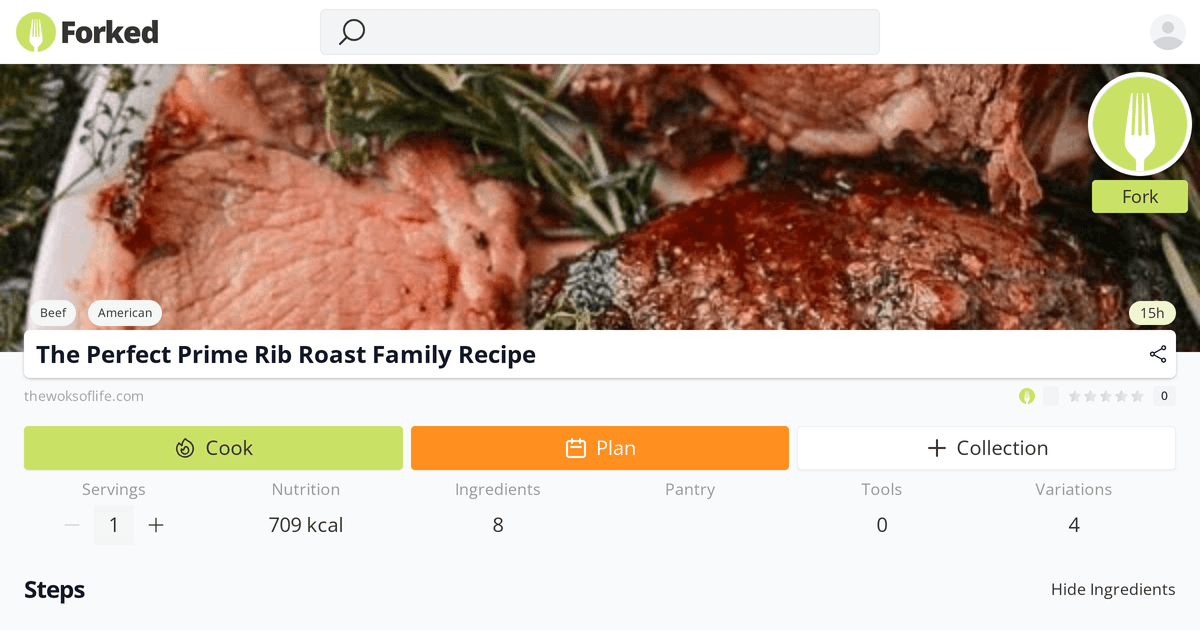Image resolution: width=1200 pixels, height=630 pixels.
Task: Click the search magnifier icon
Action: click(x=352, y=32)
